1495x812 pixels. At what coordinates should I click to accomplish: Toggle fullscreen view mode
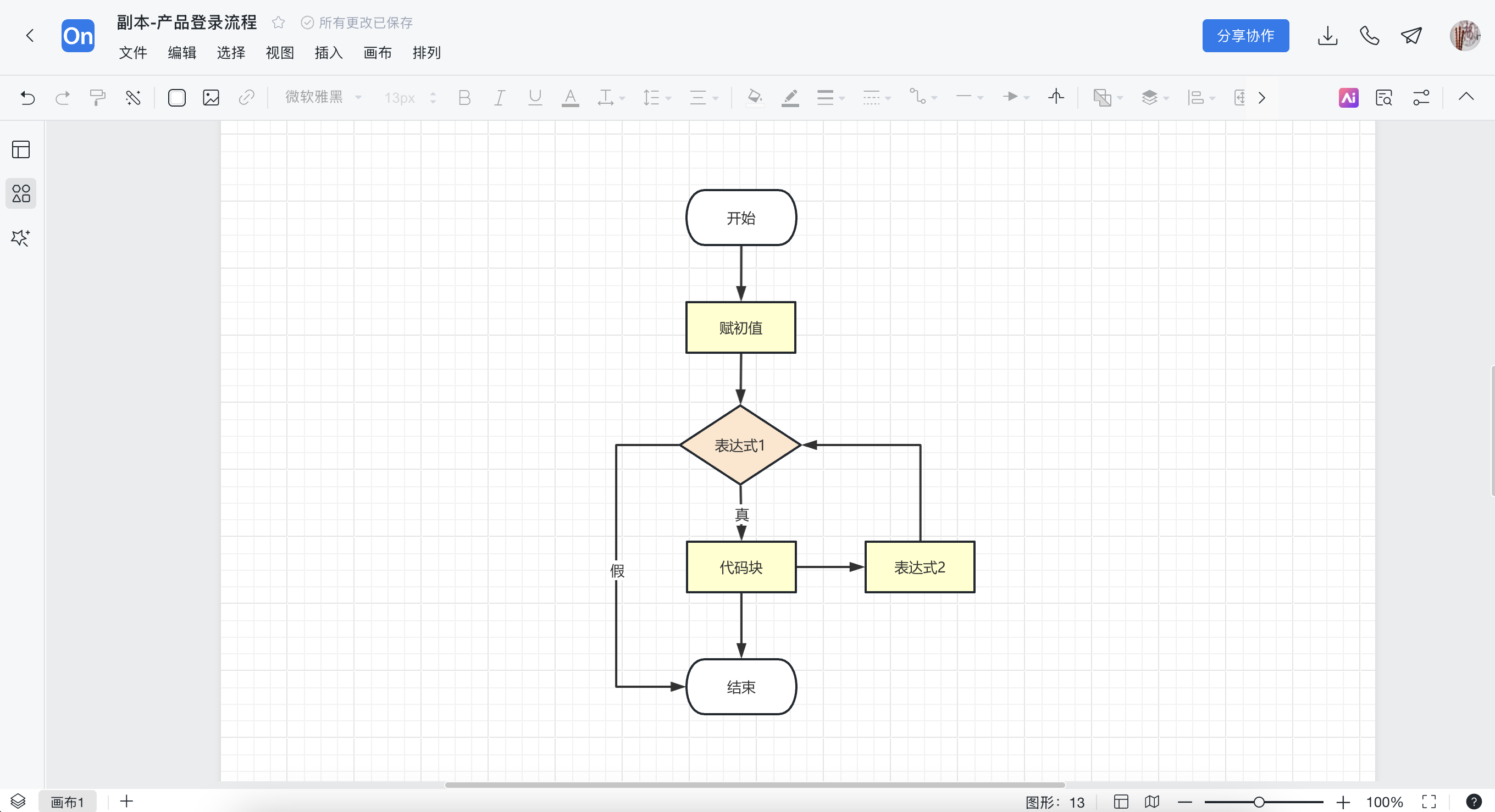(x=1429, y=802)
